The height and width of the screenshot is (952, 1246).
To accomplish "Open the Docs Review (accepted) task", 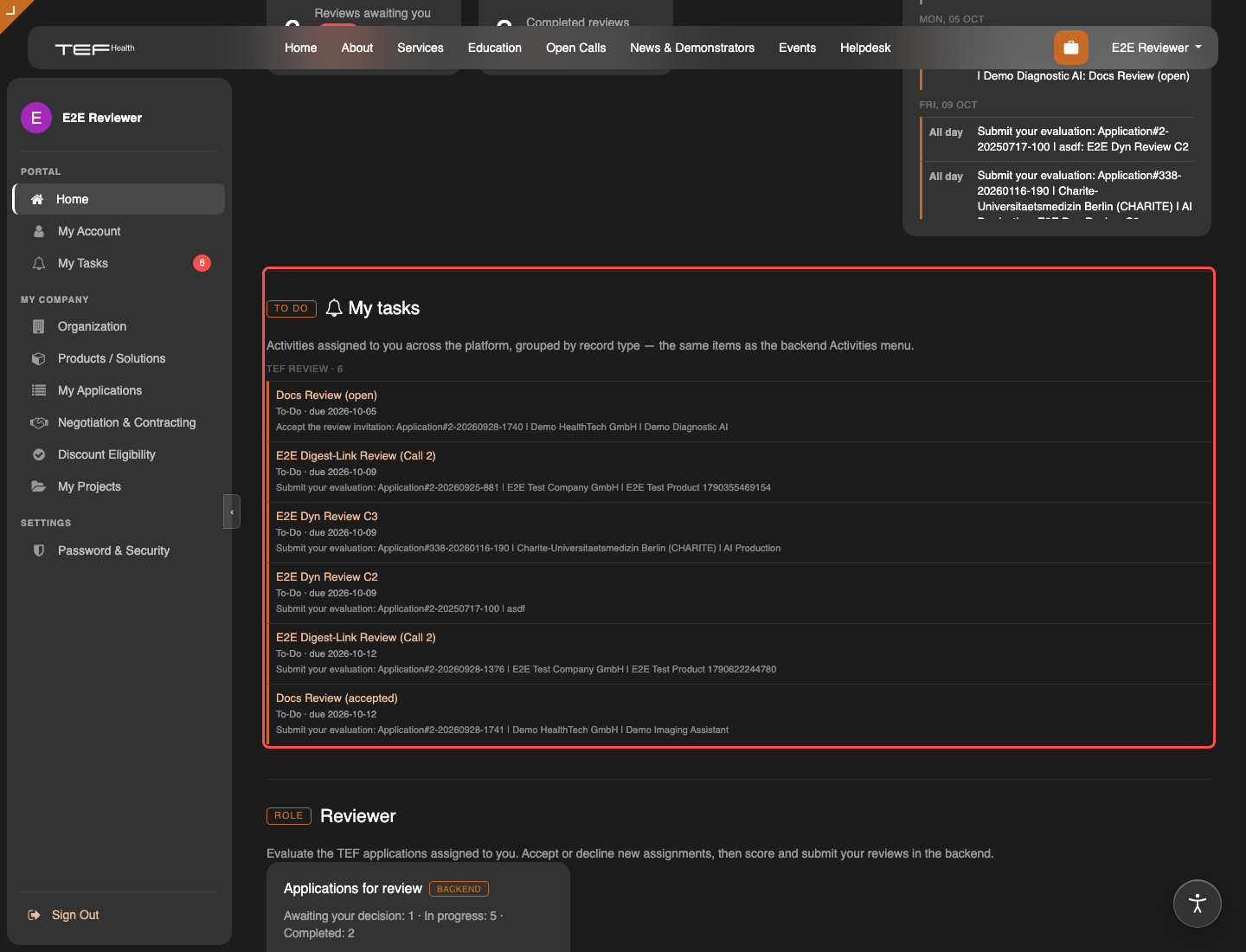I will tap(739, 714).
